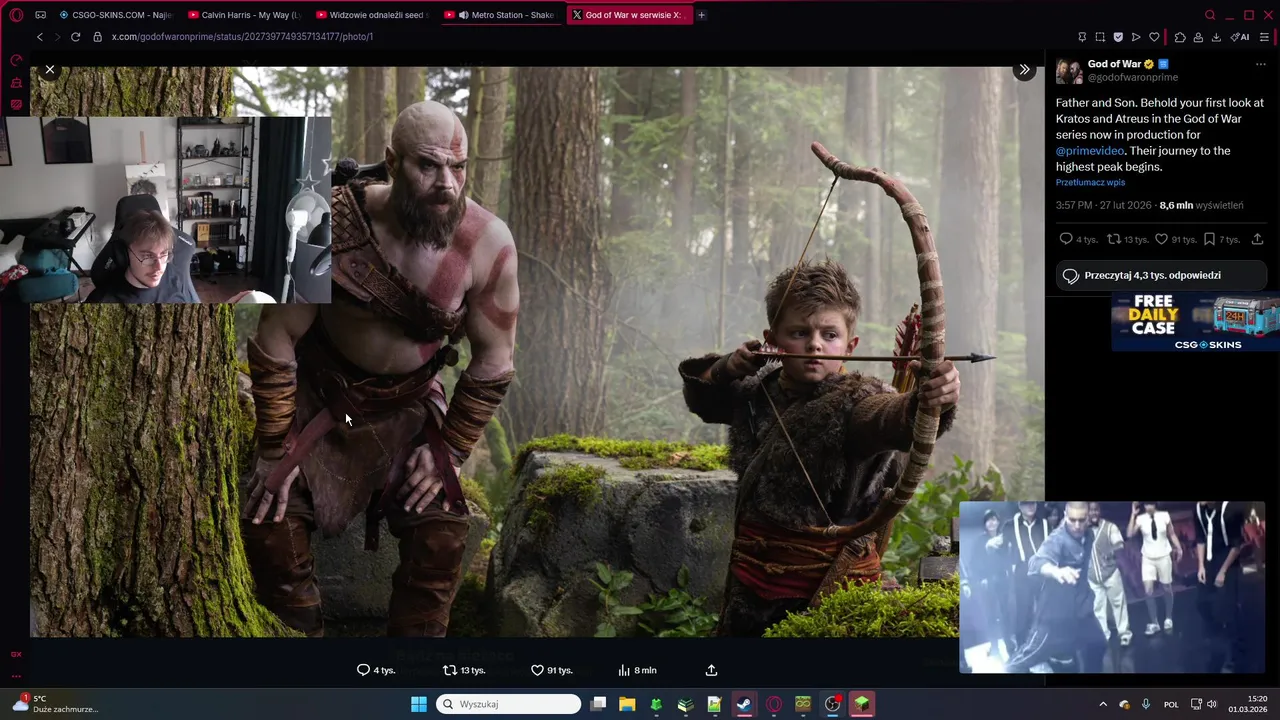Go back with browser back arrow
Viewport: 1280px width, 720px height.
coord(40,37)
